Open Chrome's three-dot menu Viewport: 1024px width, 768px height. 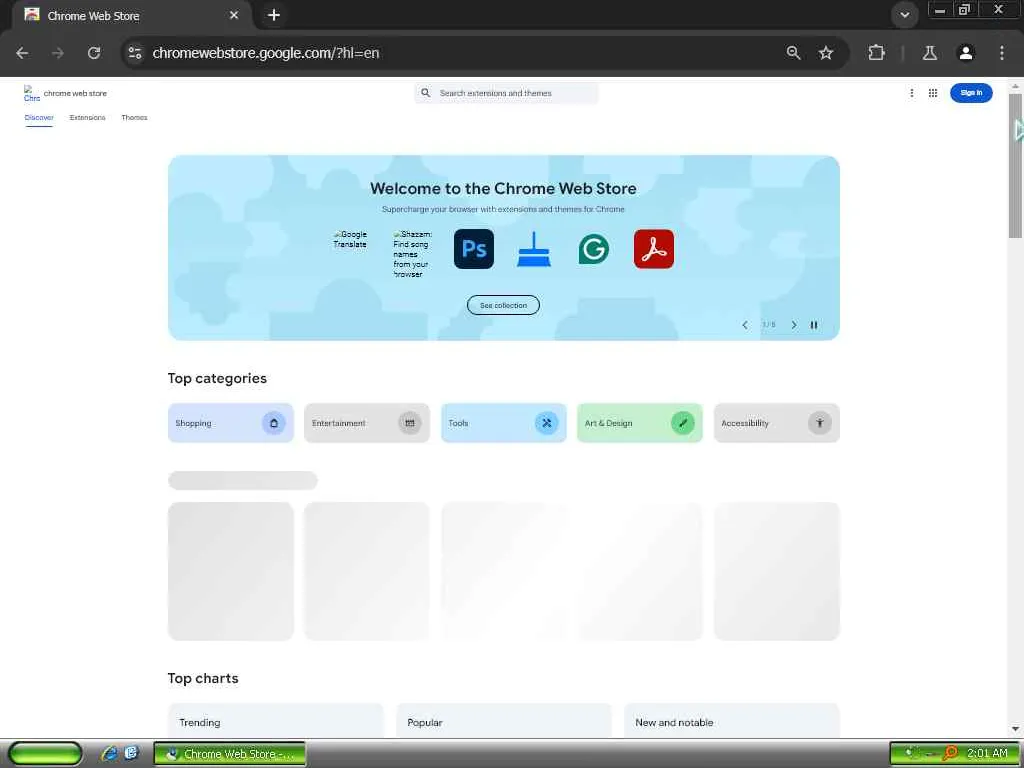1002,53
